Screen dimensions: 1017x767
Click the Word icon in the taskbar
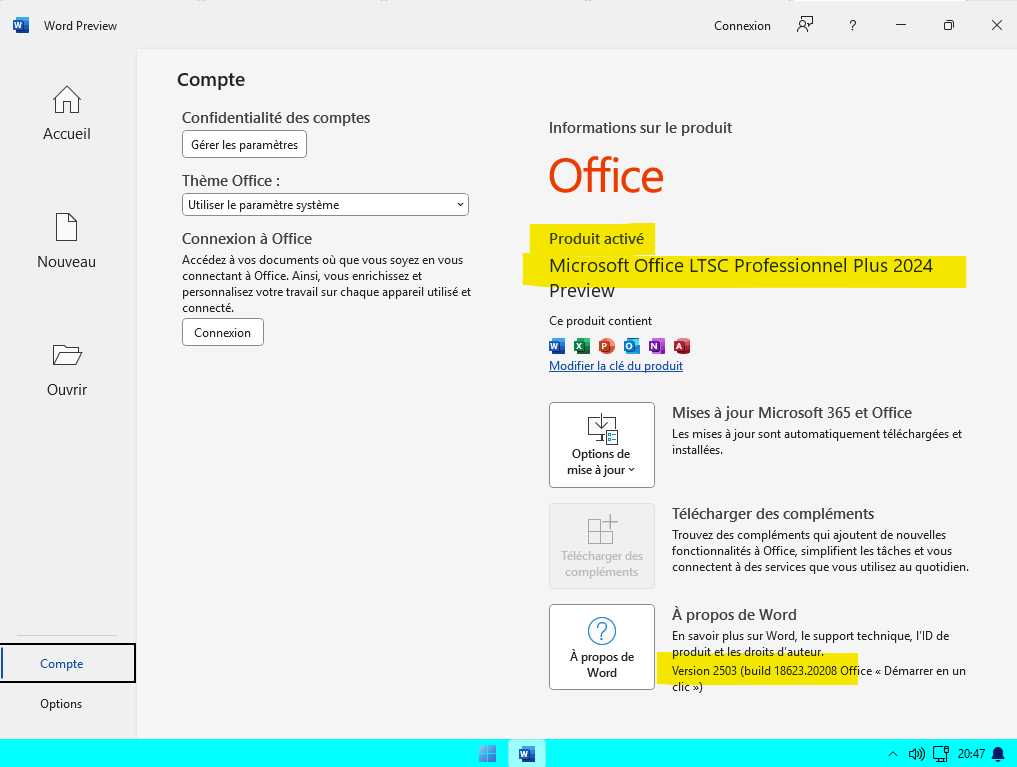tap(527, 753)
